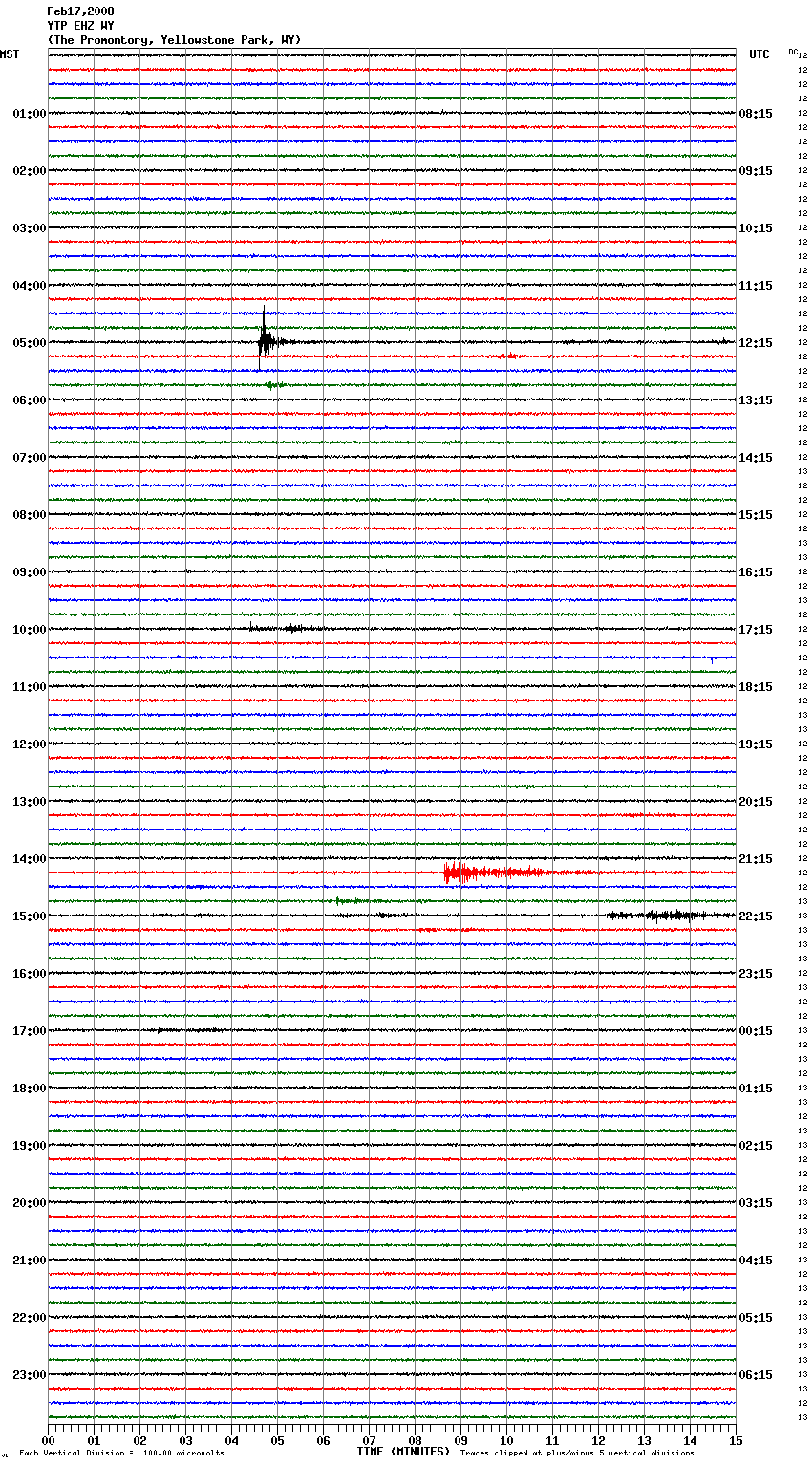Click the '15:15' UTC time label
Viewport: 812px width, 1466px height.
[x=756, y=515]
